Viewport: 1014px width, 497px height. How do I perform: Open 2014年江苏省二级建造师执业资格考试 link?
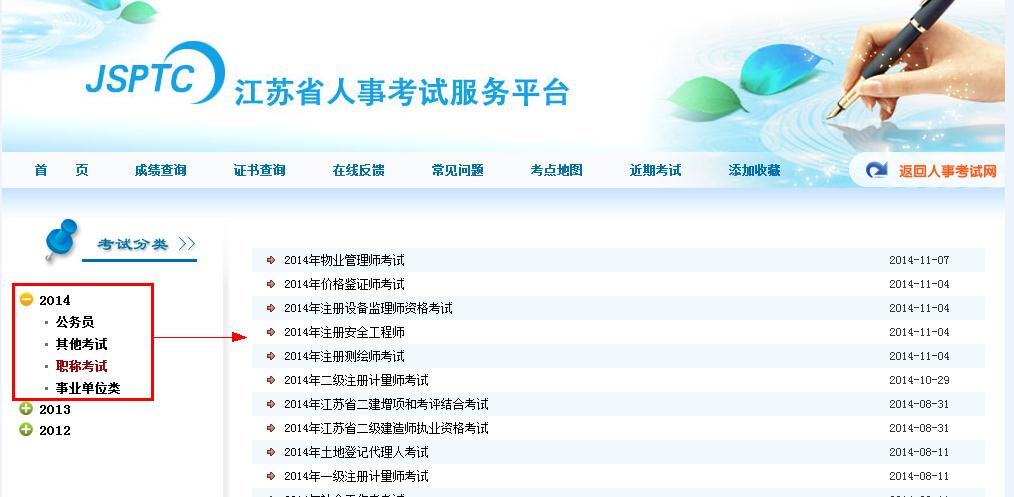[x=386, y=428]
